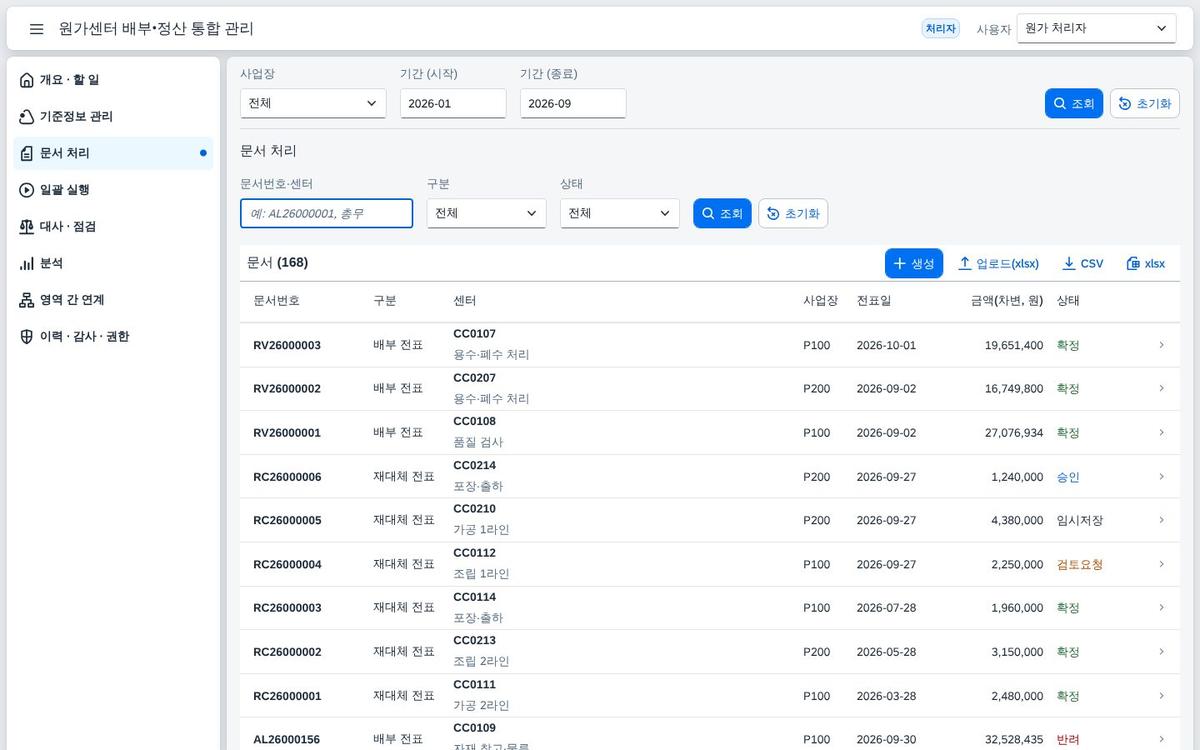The image size is (1200, 750).
Task: Focus the 문서번호·센터 search field
Action: tap(326, 213)
